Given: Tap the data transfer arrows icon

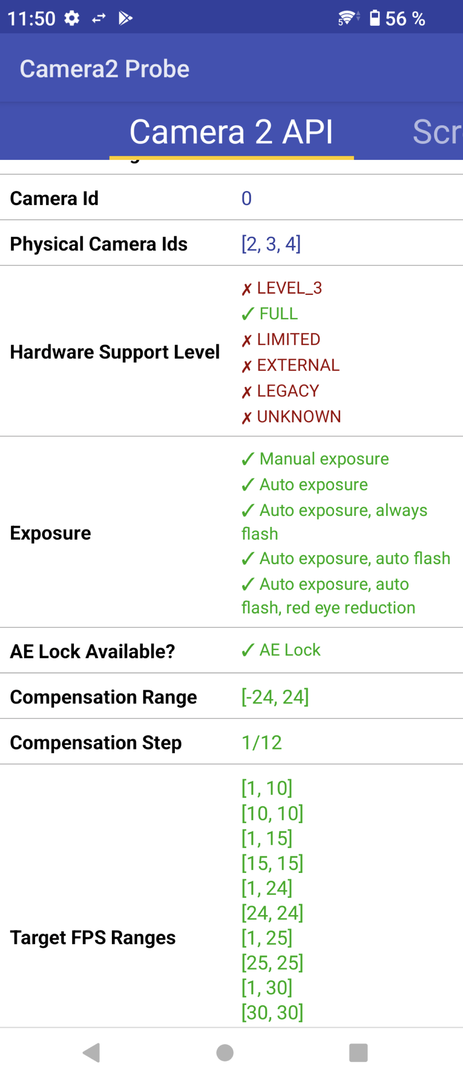Looking at the screenshot, I should (x=99, y=19).
